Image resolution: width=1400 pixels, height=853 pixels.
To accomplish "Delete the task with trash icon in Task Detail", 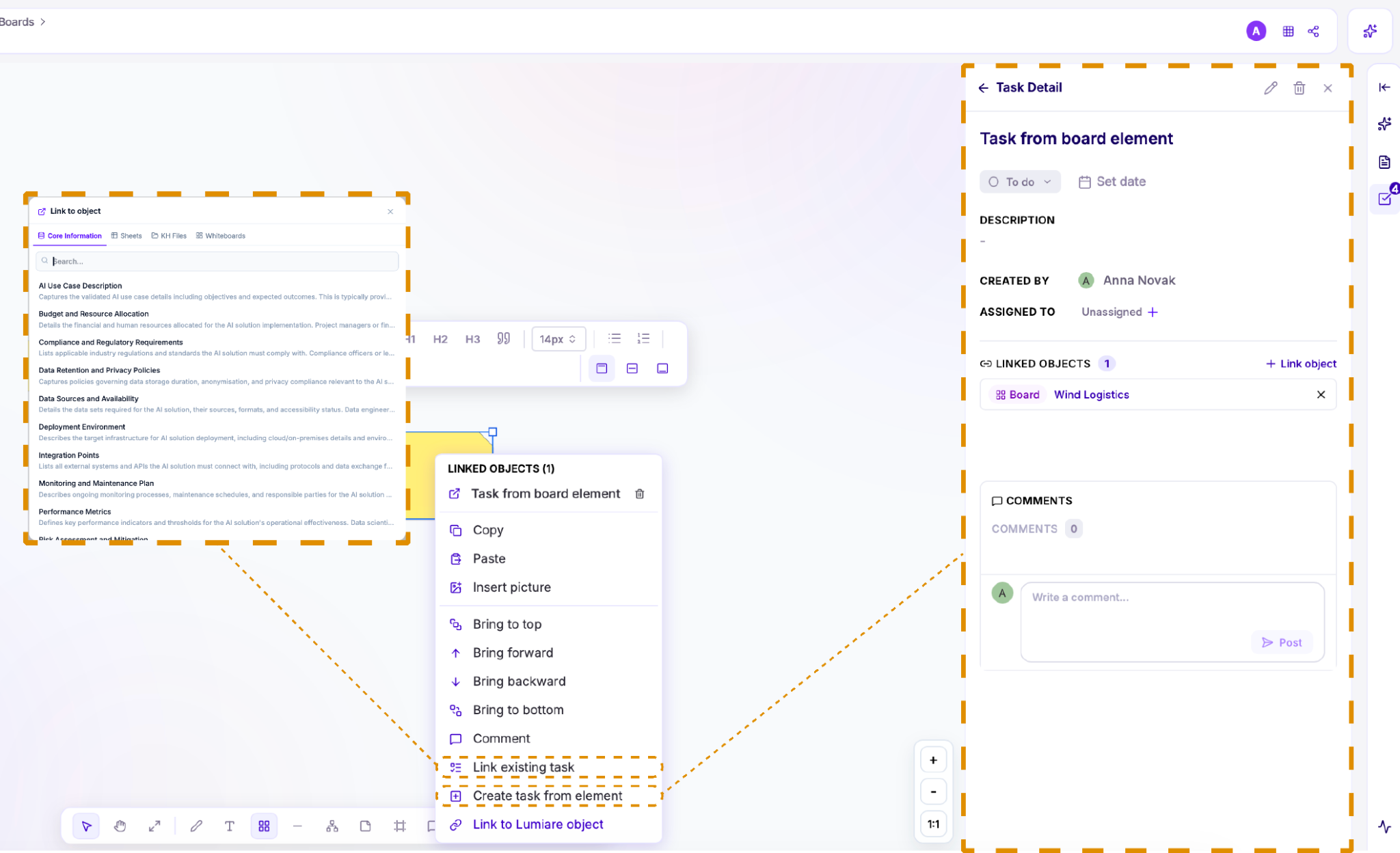I will 1299,88.
